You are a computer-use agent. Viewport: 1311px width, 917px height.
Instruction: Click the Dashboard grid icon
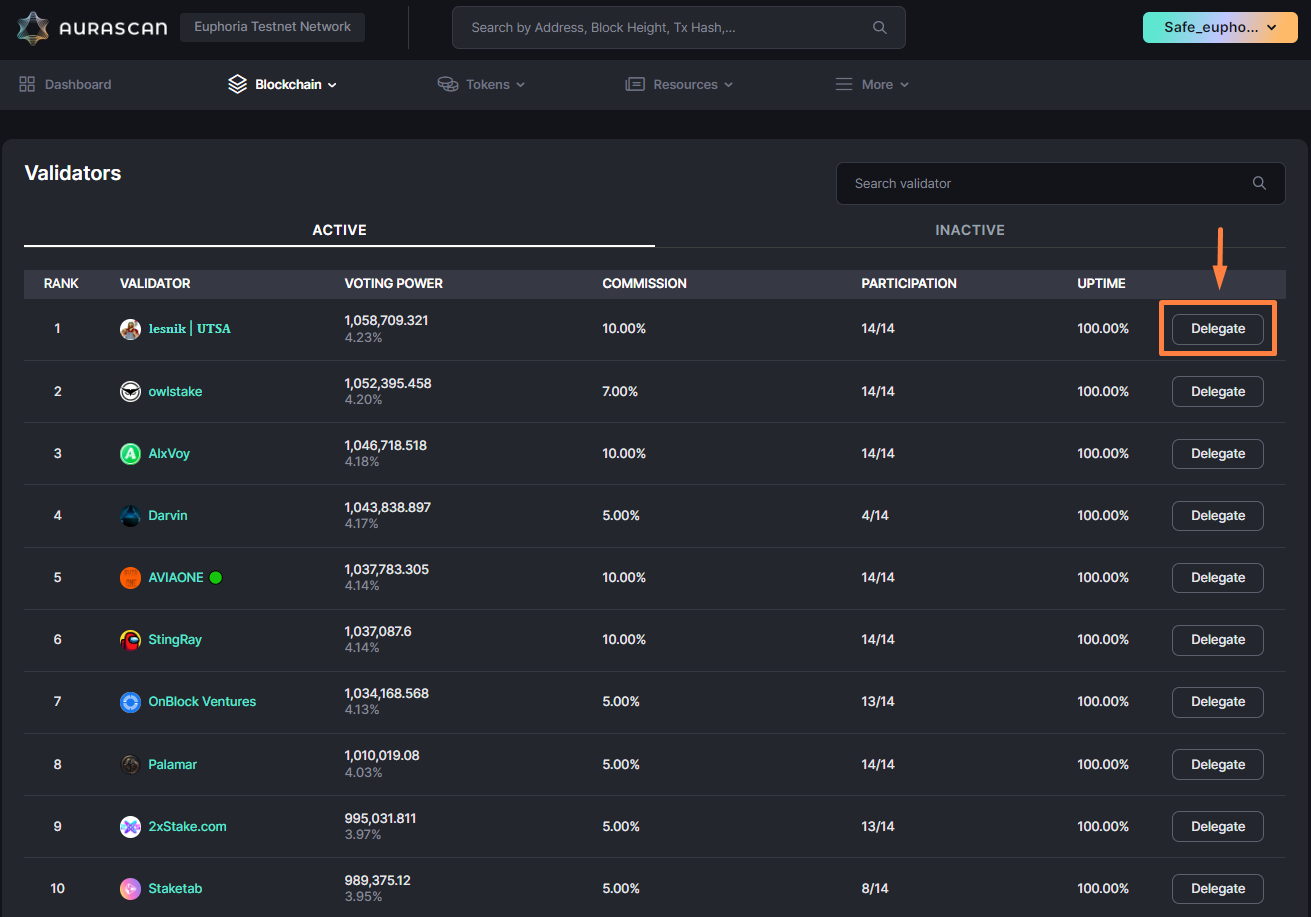tap(27, 85)
